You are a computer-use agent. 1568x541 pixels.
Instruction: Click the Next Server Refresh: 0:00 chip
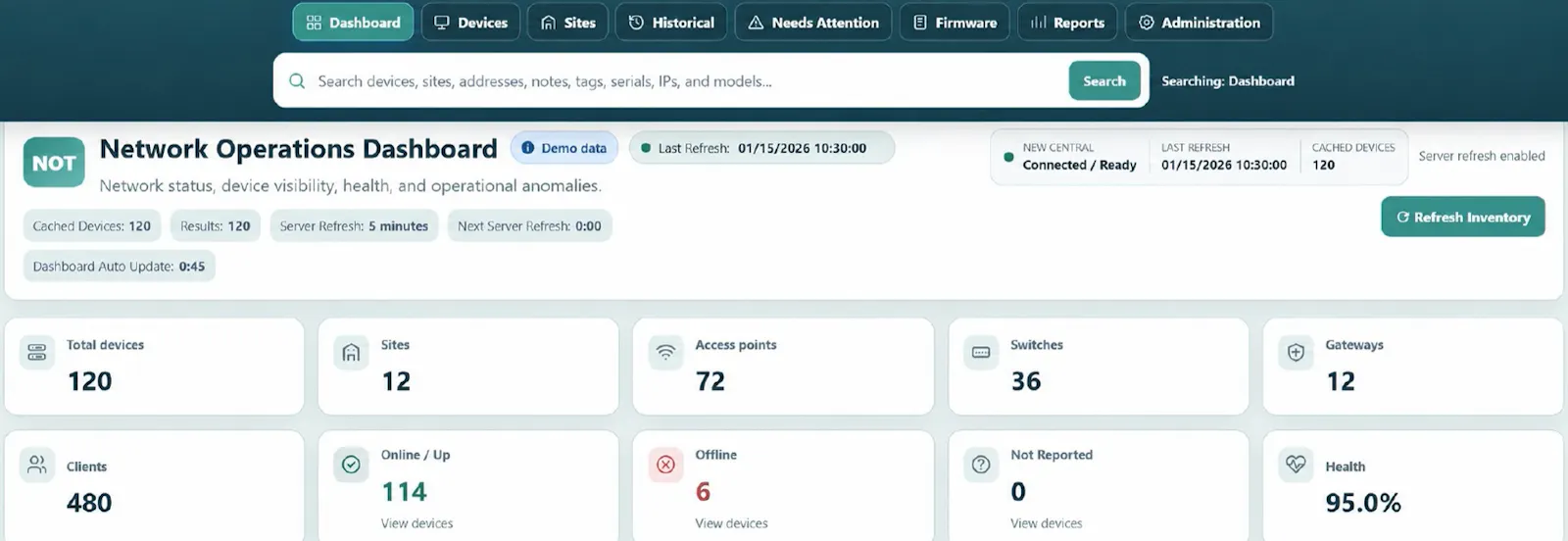tap(529, 225)
